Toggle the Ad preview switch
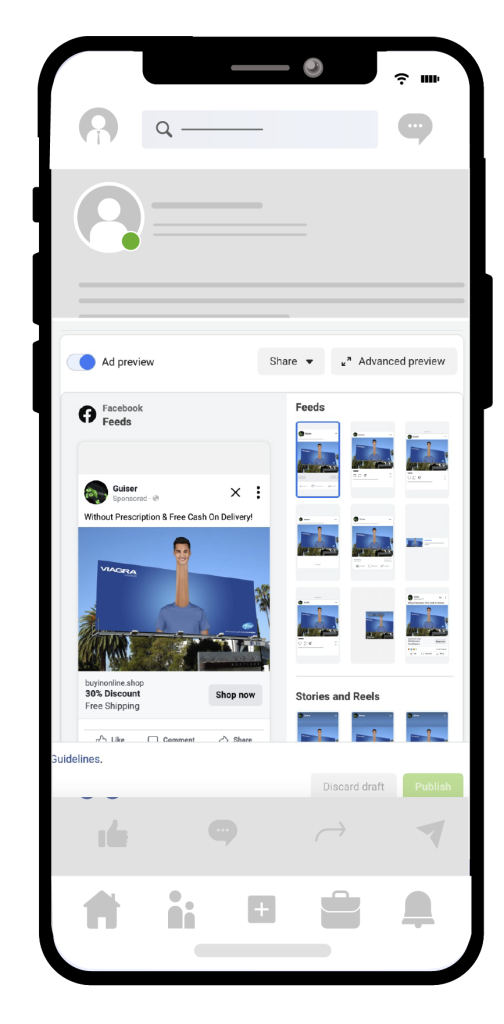504x1024 pixels. (x=82, y=362)
